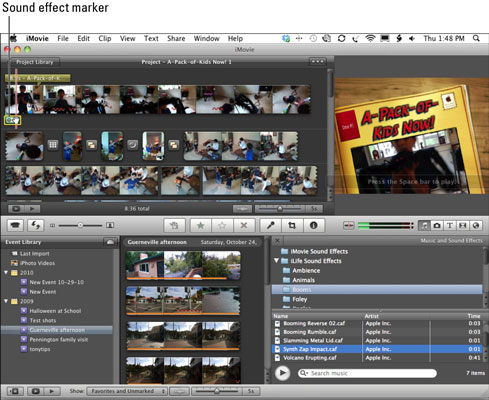Viewport: 489px width, 400px height.
Task: Click the circular transition icon between clips
Action: pyautogui.click(x=133, y=145)
